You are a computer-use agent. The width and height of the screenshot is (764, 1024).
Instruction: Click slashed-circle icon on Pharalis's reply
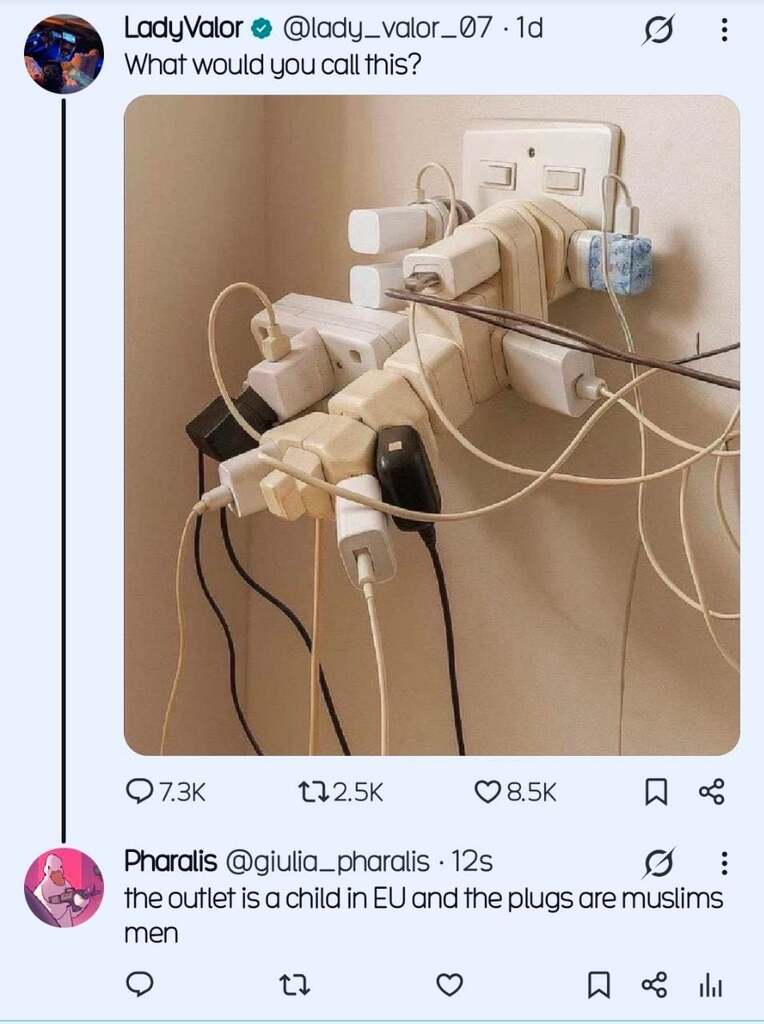pos(658,861)
